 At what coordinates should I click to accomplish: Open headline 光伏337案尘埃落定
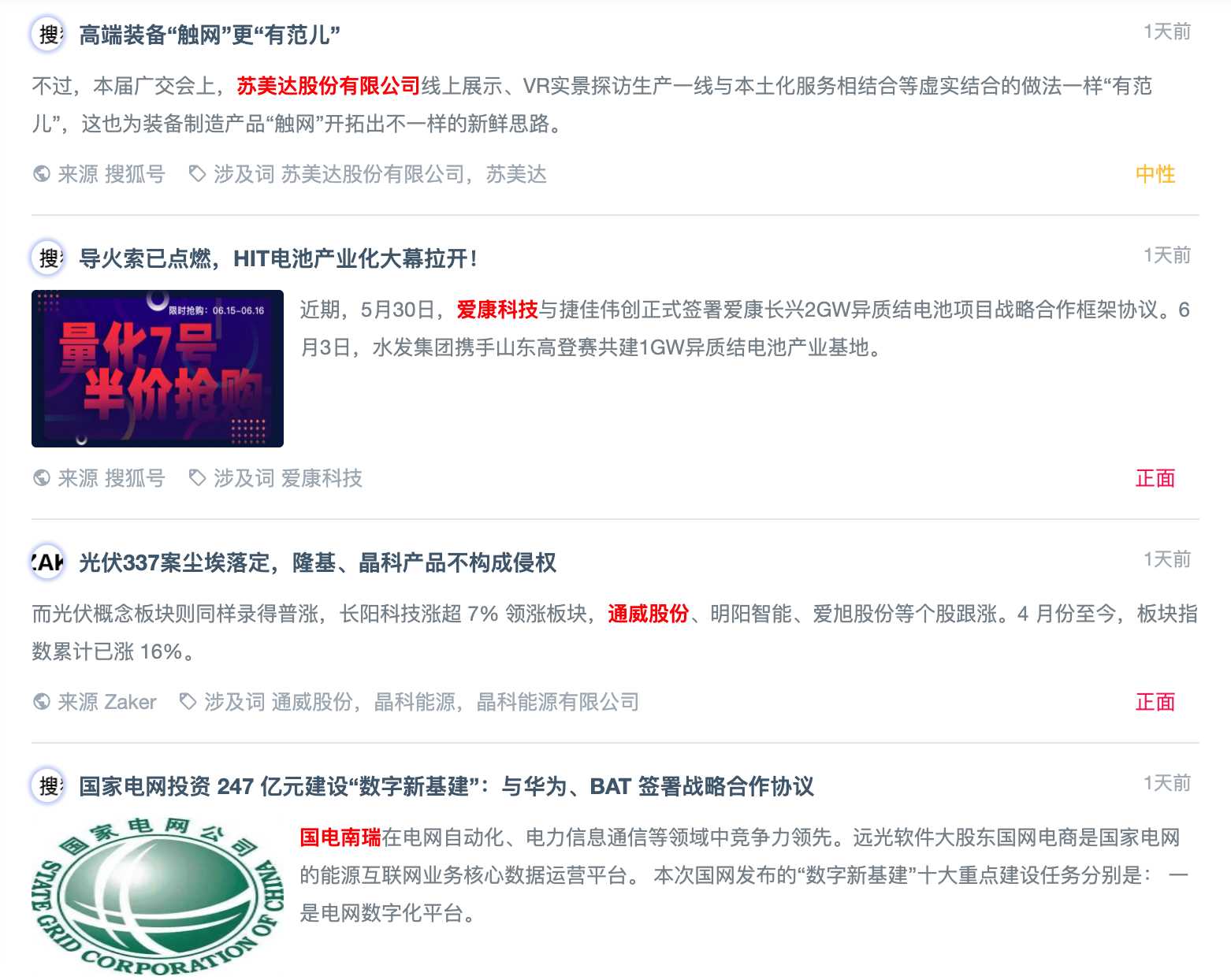click(x=318, y=562)
